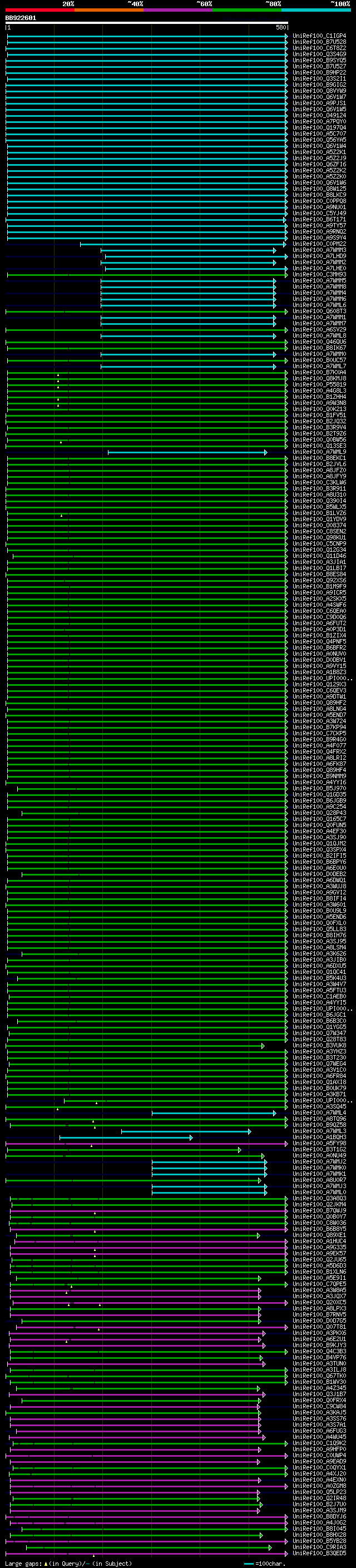The height and width of the screenshot is (1568, 356).
Task: Select label UniRef100_C1Q9K2
Action: [319, 1444]
